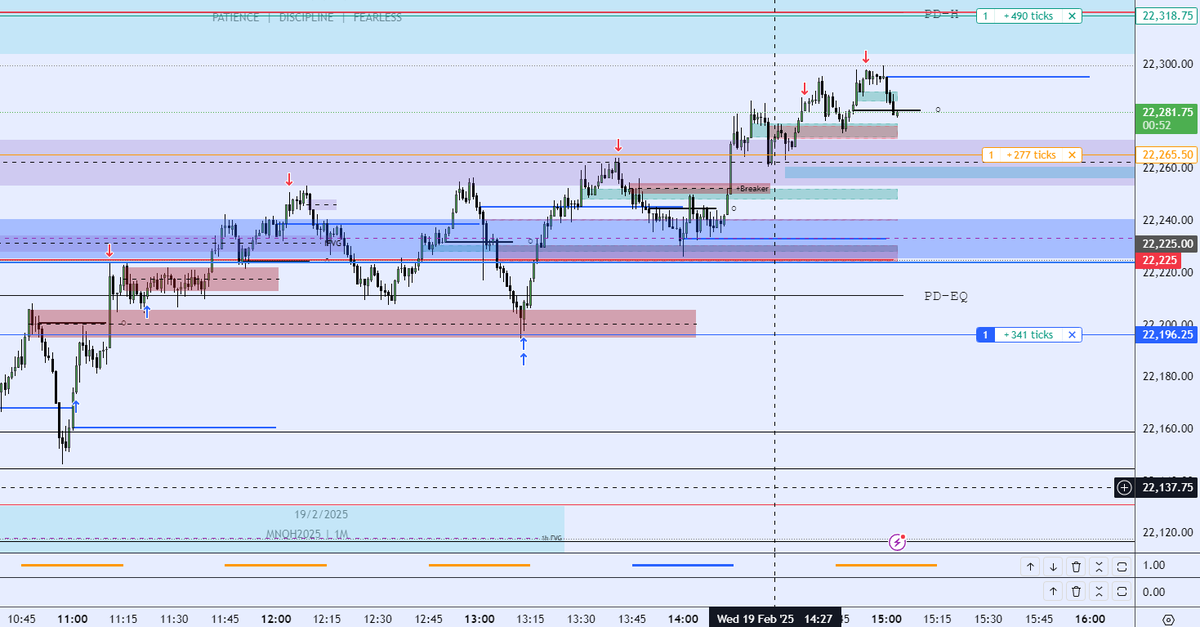The width and height of the screenshot is (1200, 627).
Task: Select the +341 ticks position label
Action: 1029,335
